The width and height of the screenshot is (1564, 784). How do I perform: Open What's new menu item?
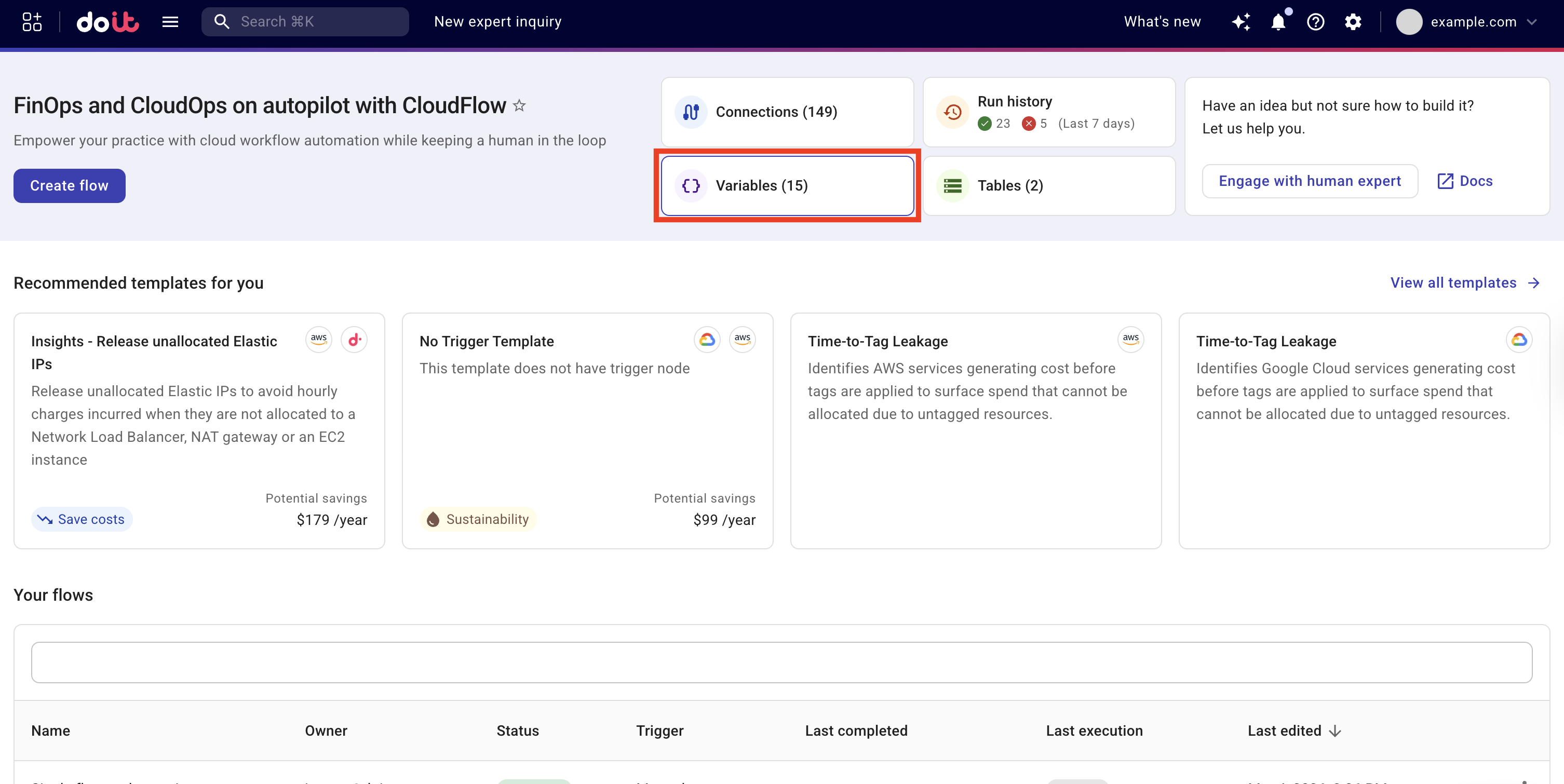pyautogui.click(x=1162, y=22)
